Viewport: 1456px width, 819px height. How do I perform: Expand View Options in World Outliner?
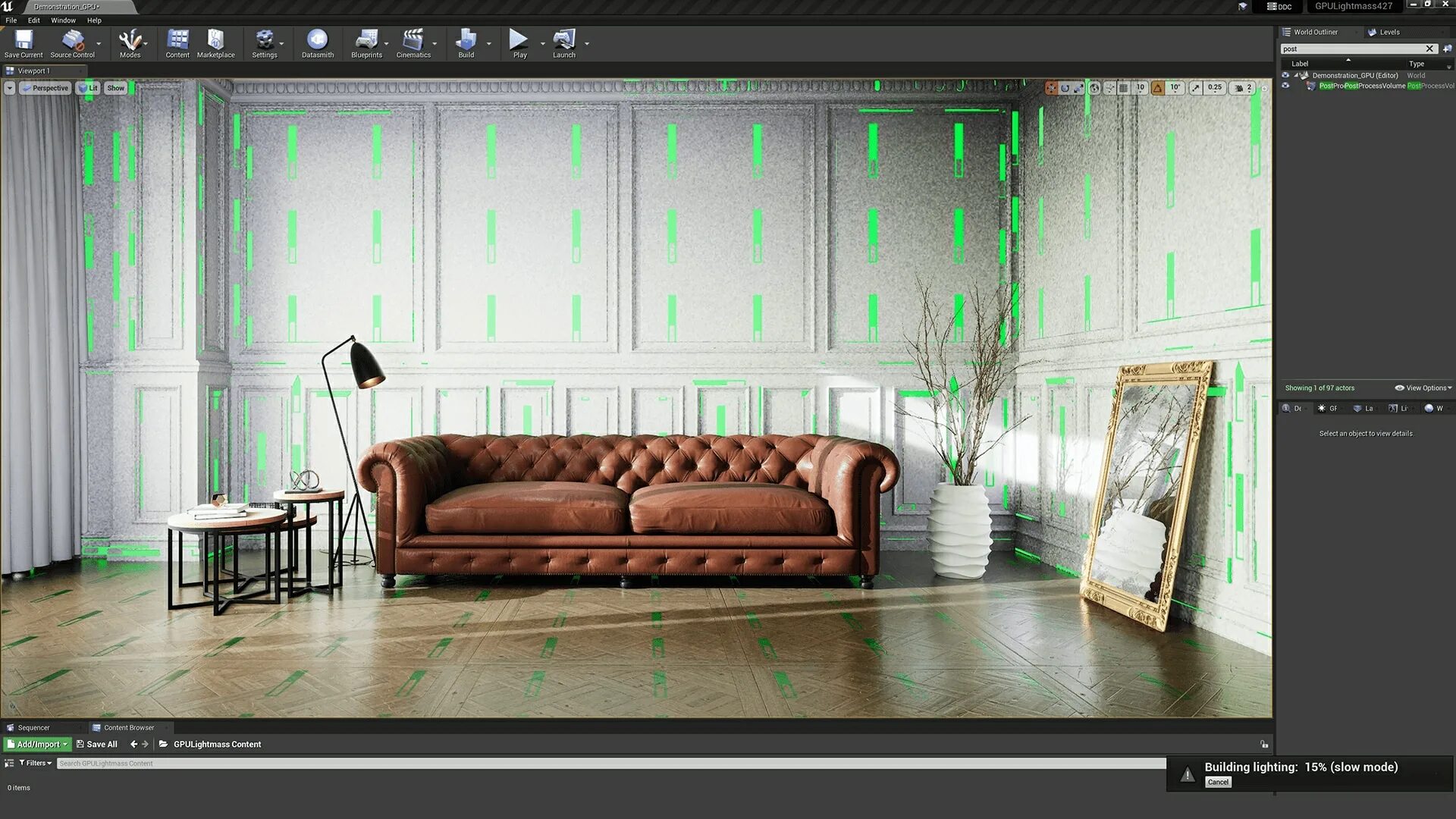pyautogui.click(x=1423, y=388)
